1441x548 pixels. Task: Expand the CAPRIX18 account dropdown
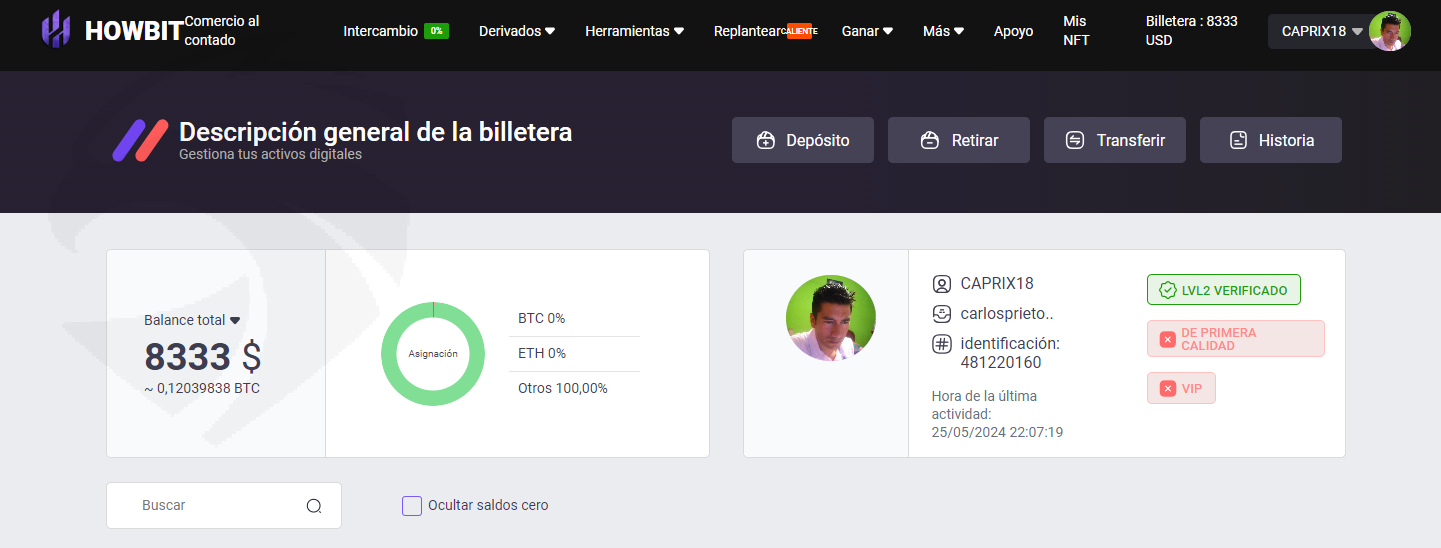click(1357, 32)
